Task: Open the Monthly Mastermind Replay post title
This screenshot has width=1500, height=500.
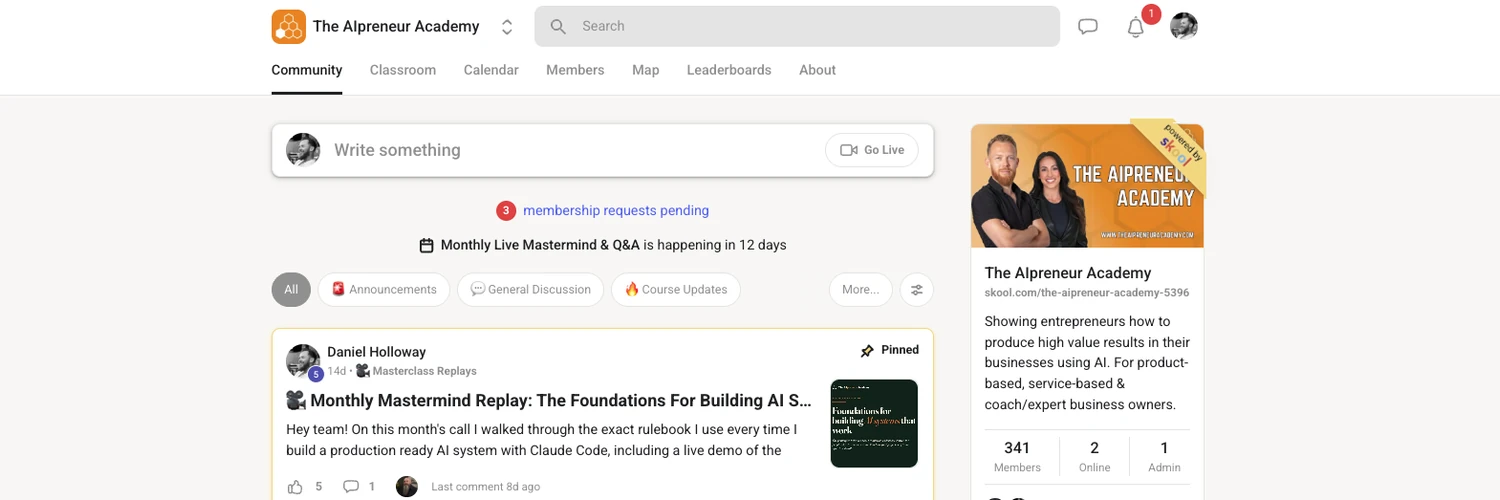Action: (x=549, y=400)
